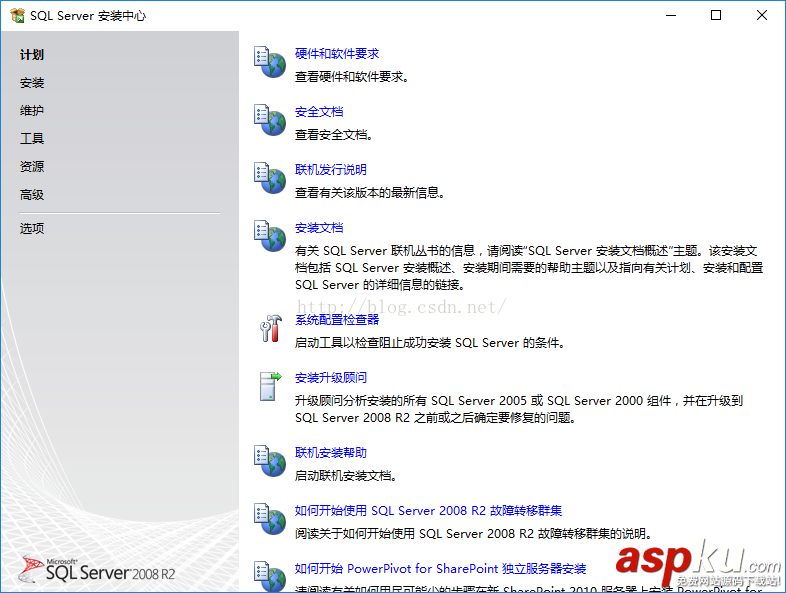
Task: Open the 安装文档 link
Action: pos(319,228)
